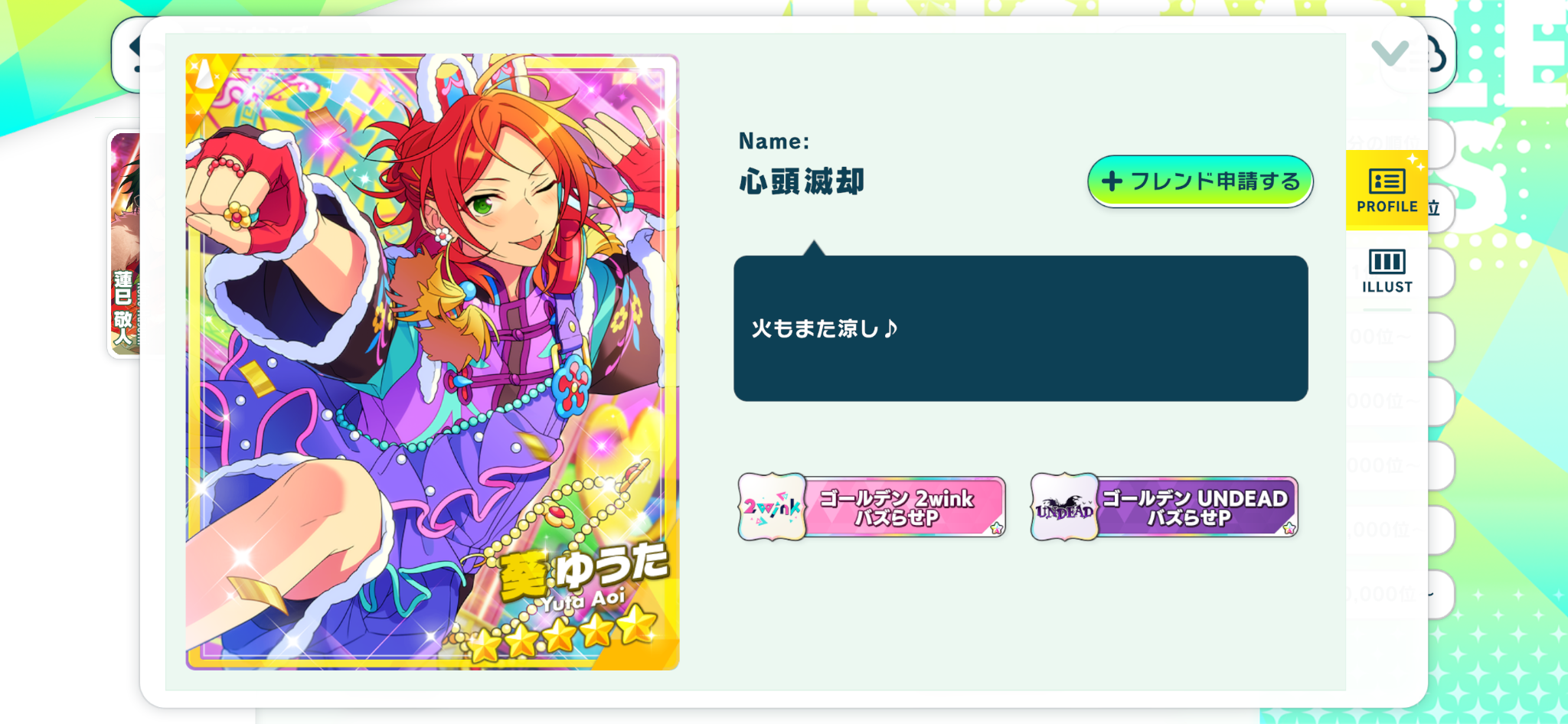Switch to the ILLUST tab
Image resolution: width=1568 pixels, height=724 pixels.
tap(1387, 271)
